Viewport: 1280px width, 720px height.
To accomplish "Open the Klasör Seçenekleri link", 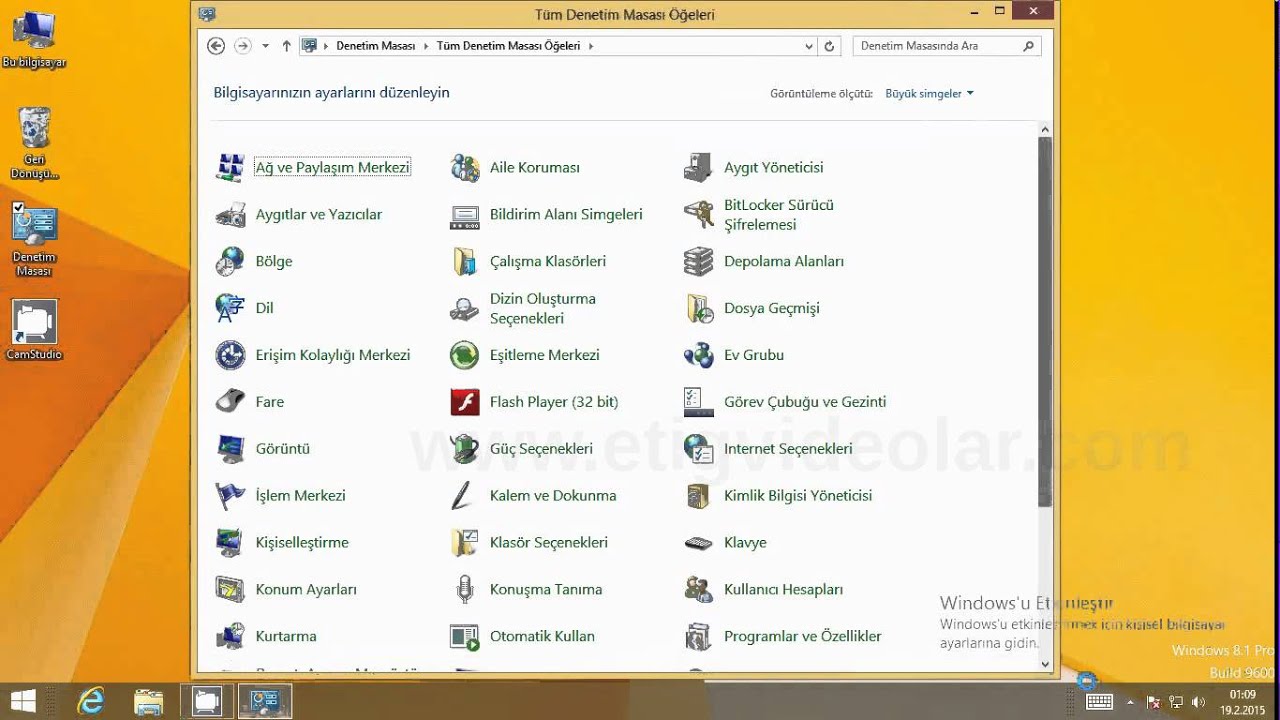I will click(x=549, y=543).
